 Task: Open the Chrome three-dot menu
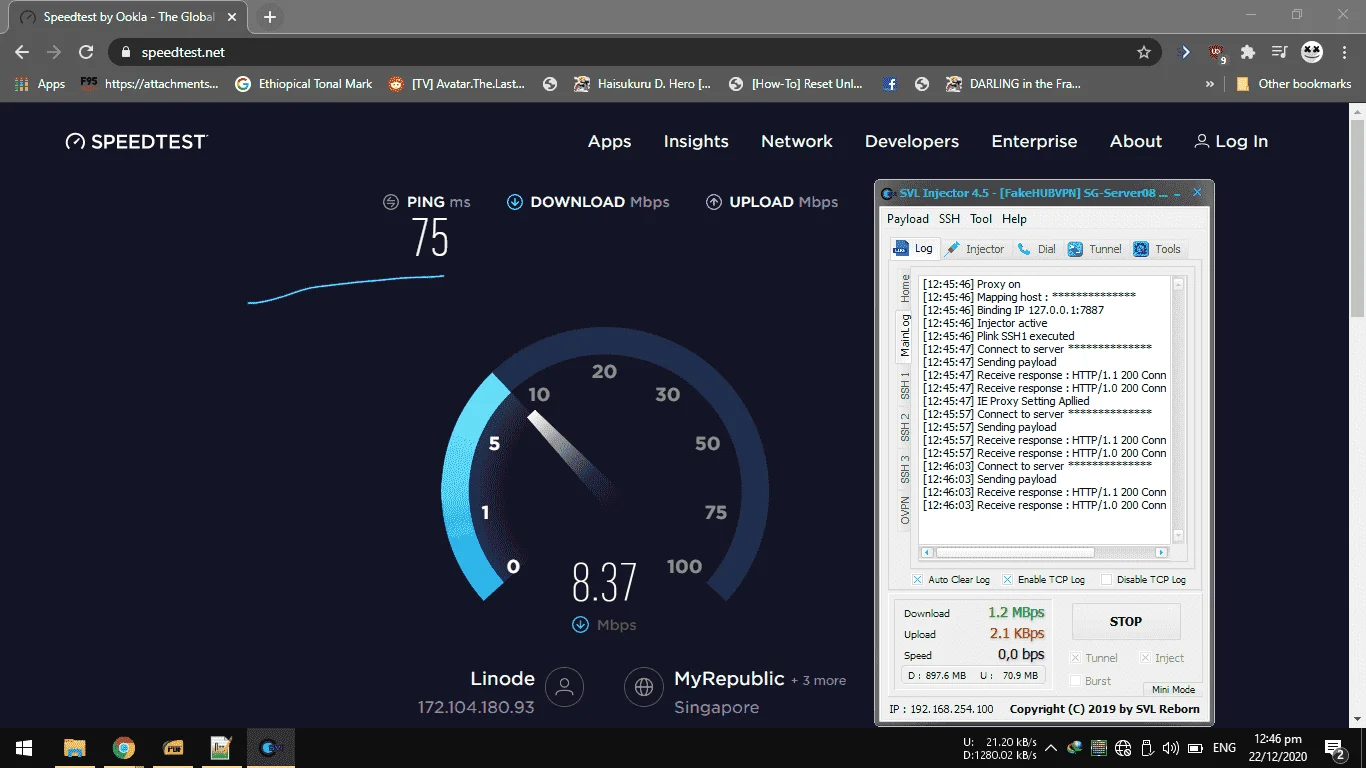(1342, 52)
